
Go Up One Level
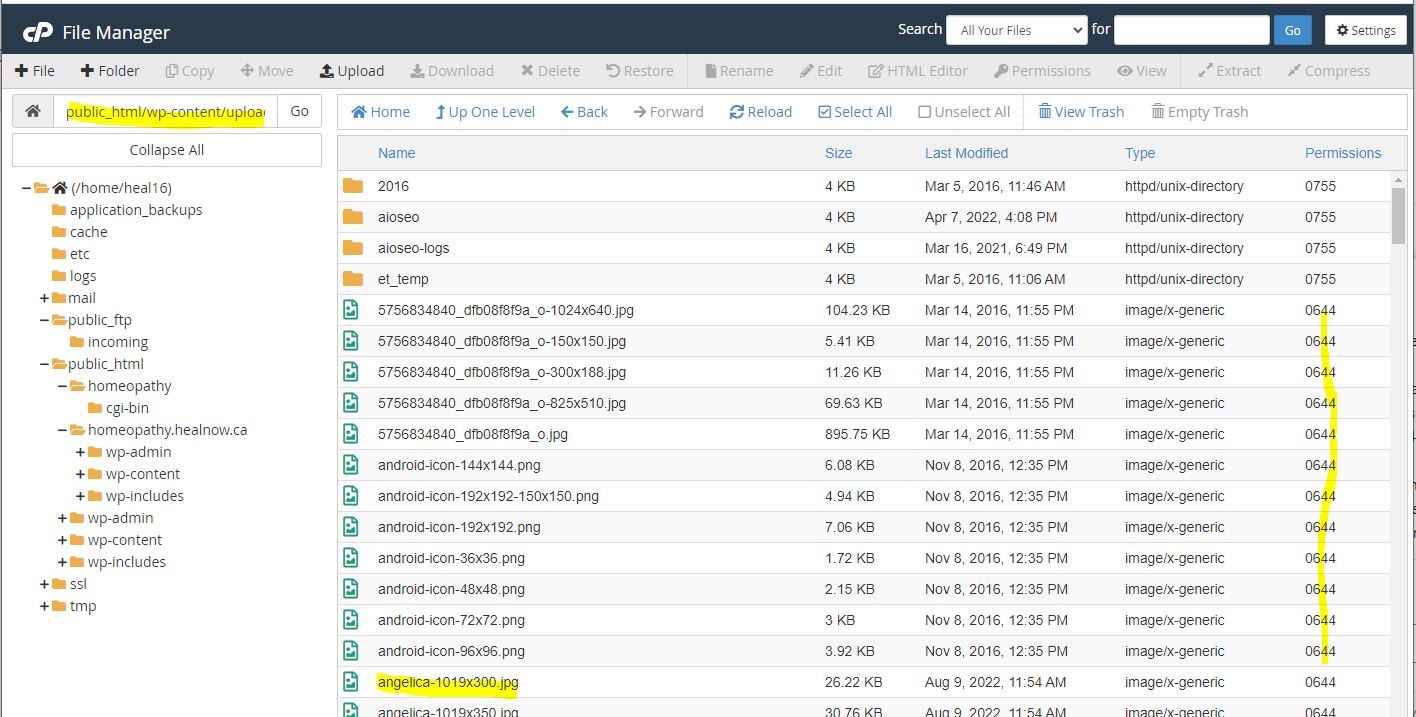[485, 112]
